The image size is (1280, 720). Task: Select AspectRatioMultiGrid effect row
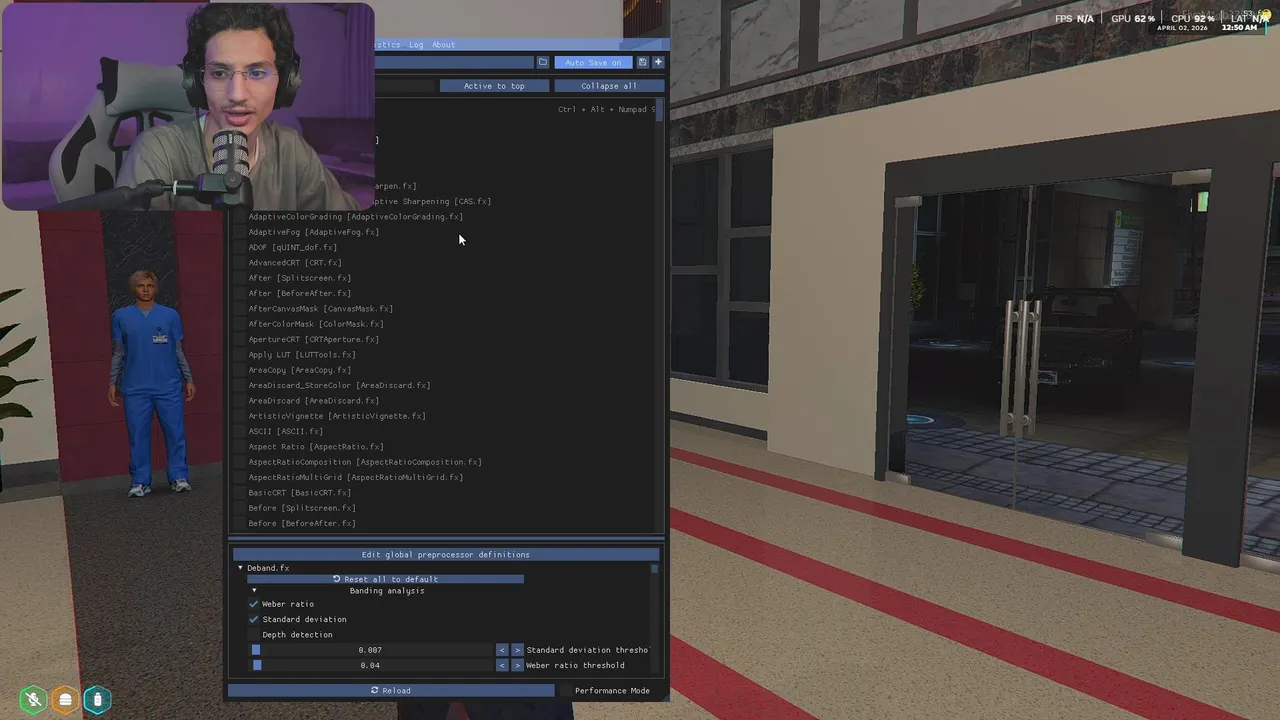coord(355,477)
